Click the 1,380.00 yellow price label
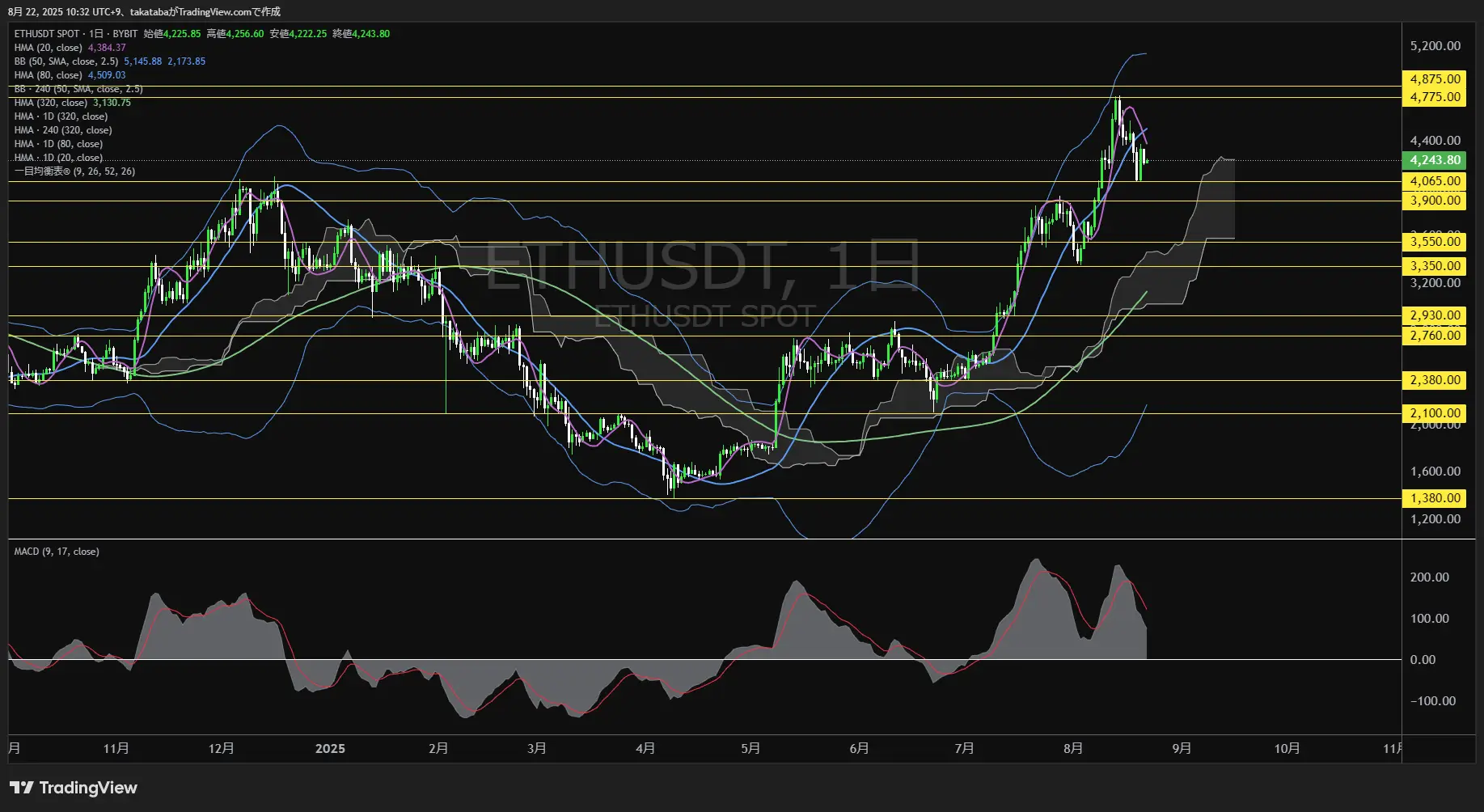Viewport: 1484px width, 812px height. [x=1435, y=498]
